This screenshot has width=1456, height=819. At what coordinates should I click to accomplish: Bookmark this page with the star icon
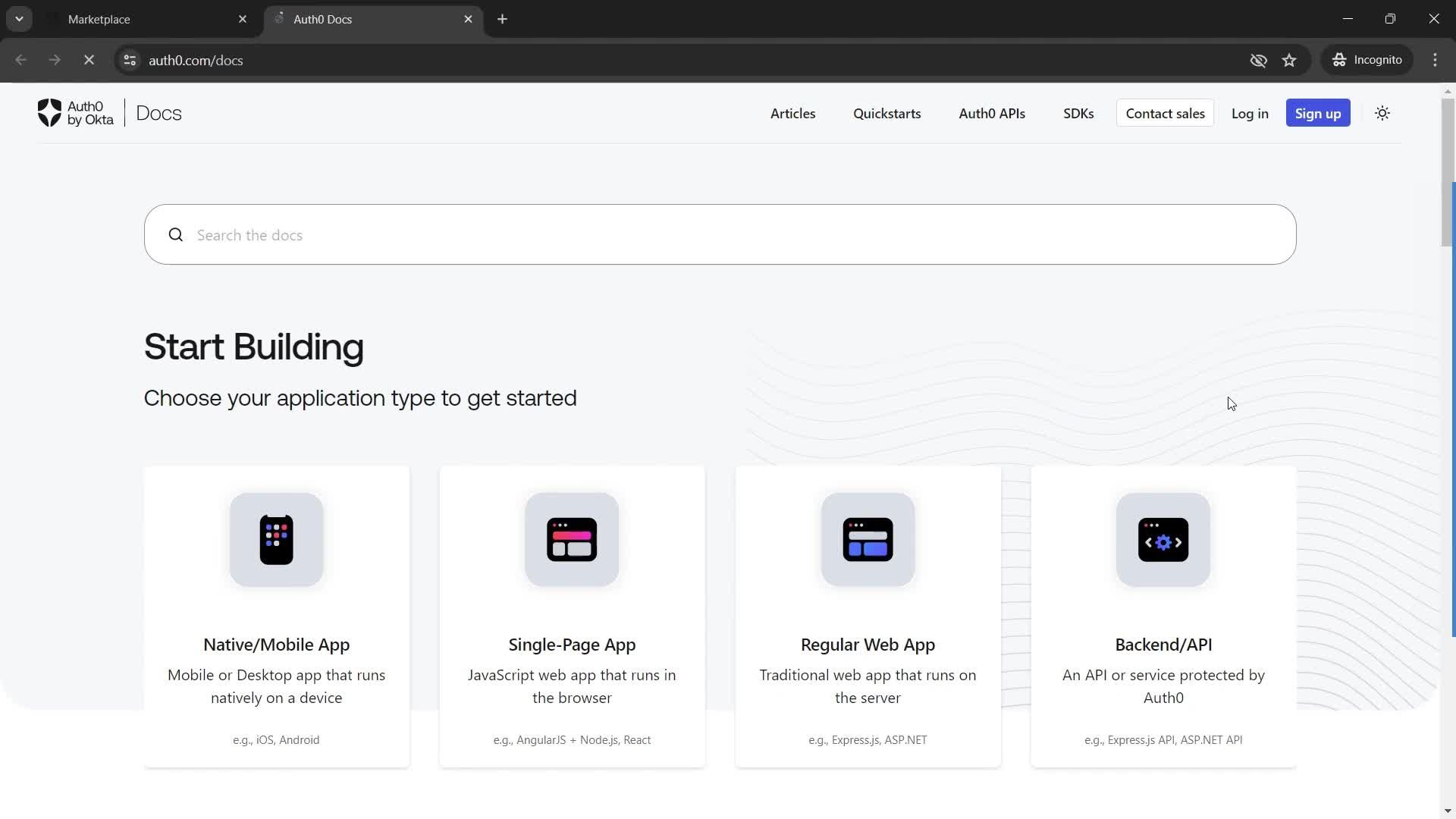coord(1289,60)
